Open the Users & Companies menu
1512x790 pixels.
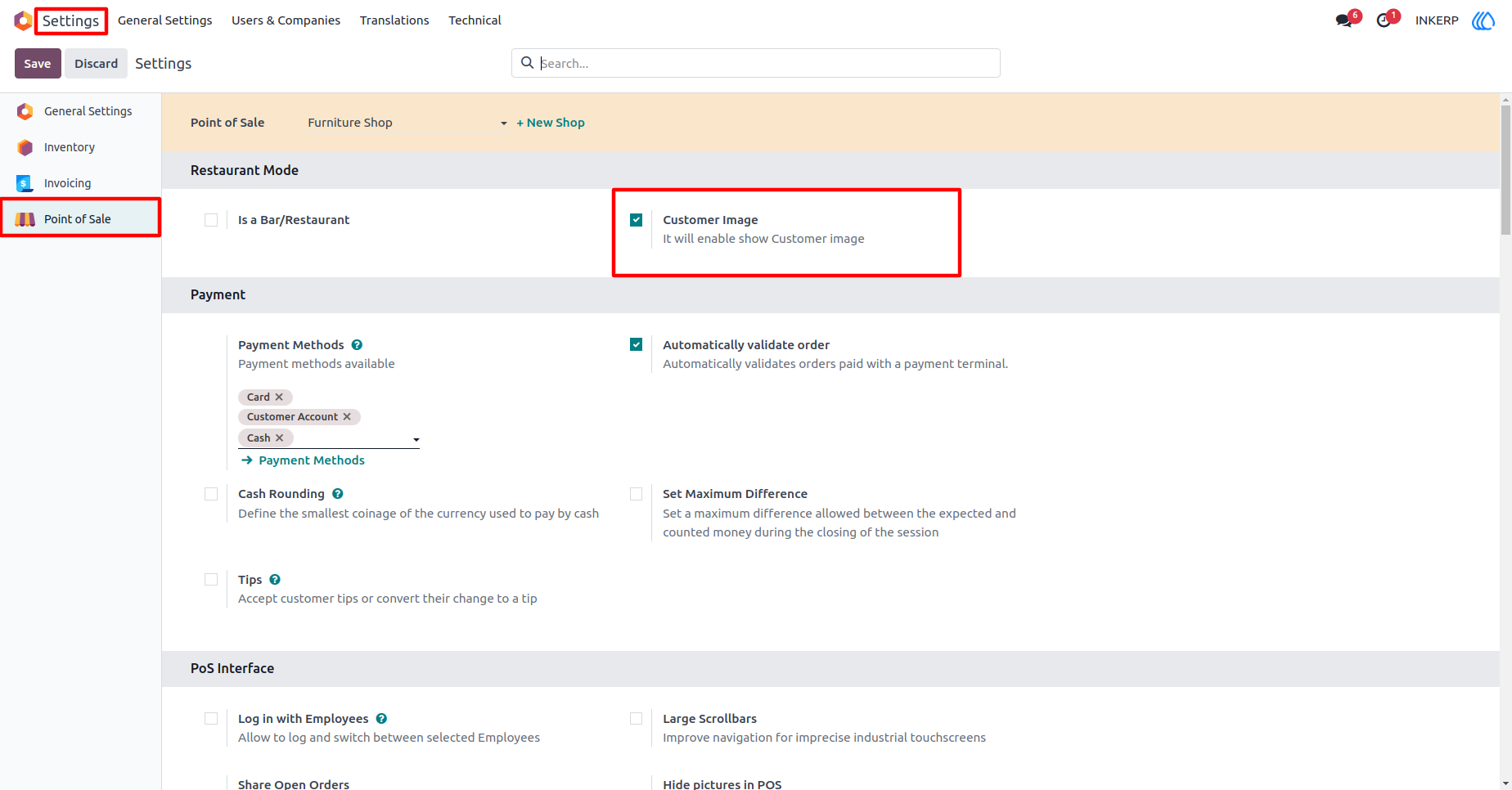(x=286, y=20)
